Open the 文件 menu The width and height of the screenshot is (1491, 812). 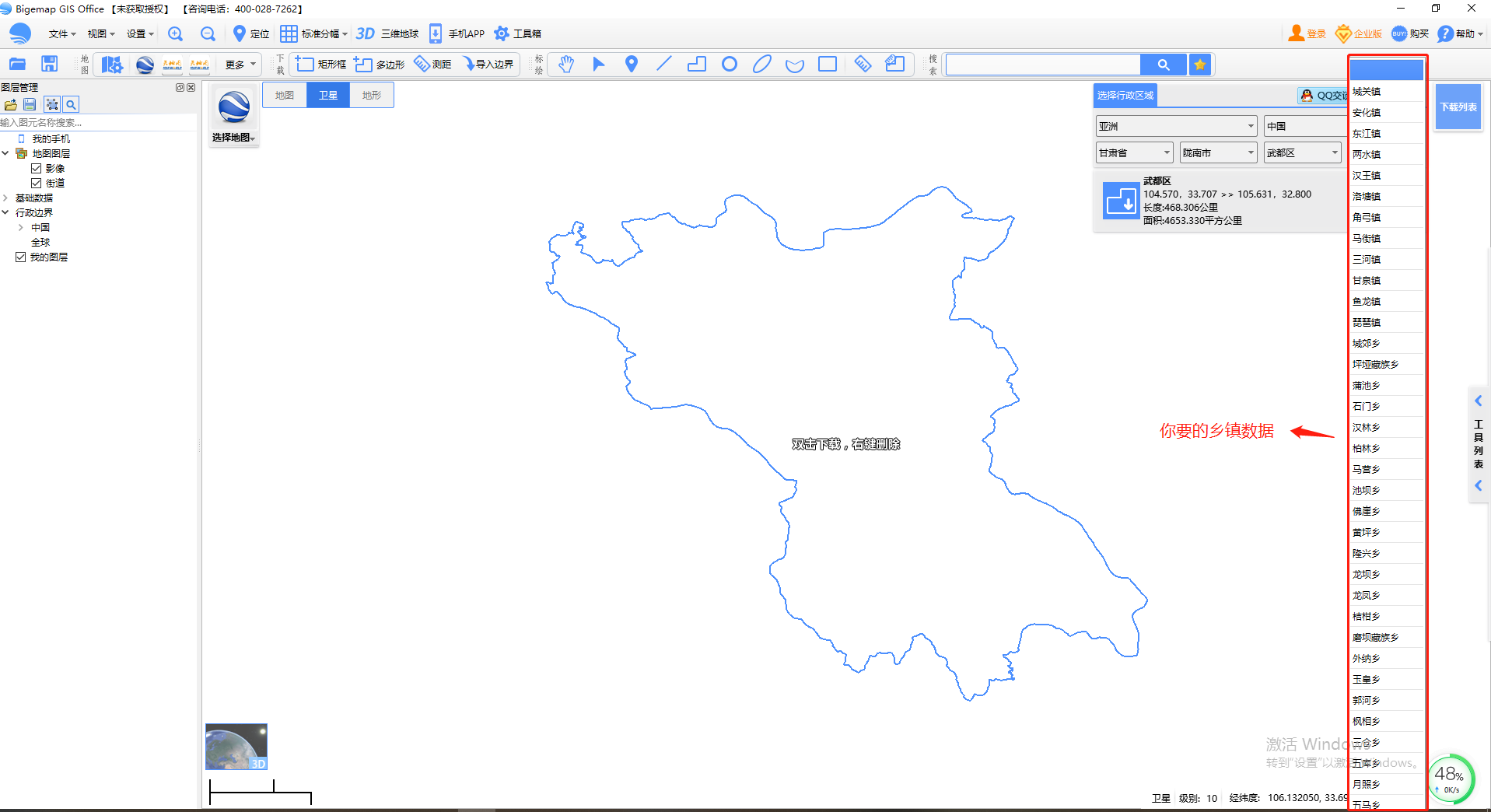[x=62, y=33]
